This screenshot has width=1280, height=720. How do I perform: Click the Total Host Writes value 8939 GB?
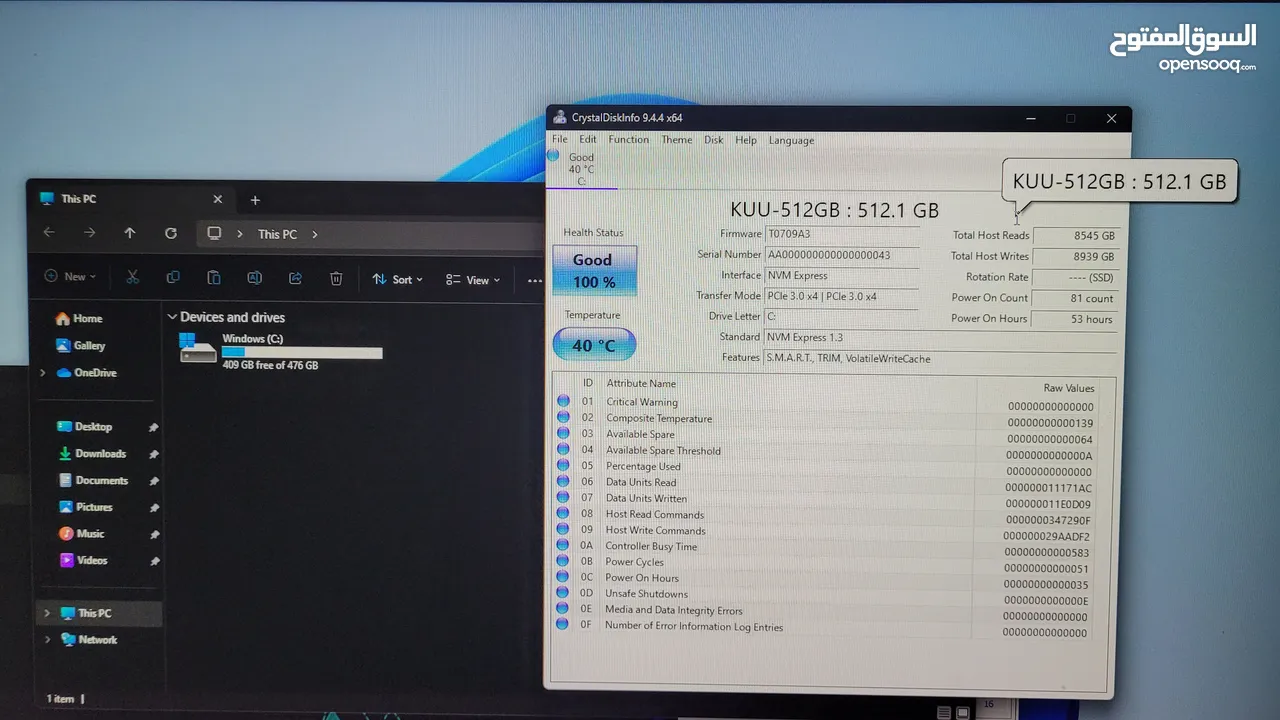[x=1076, y=257]
